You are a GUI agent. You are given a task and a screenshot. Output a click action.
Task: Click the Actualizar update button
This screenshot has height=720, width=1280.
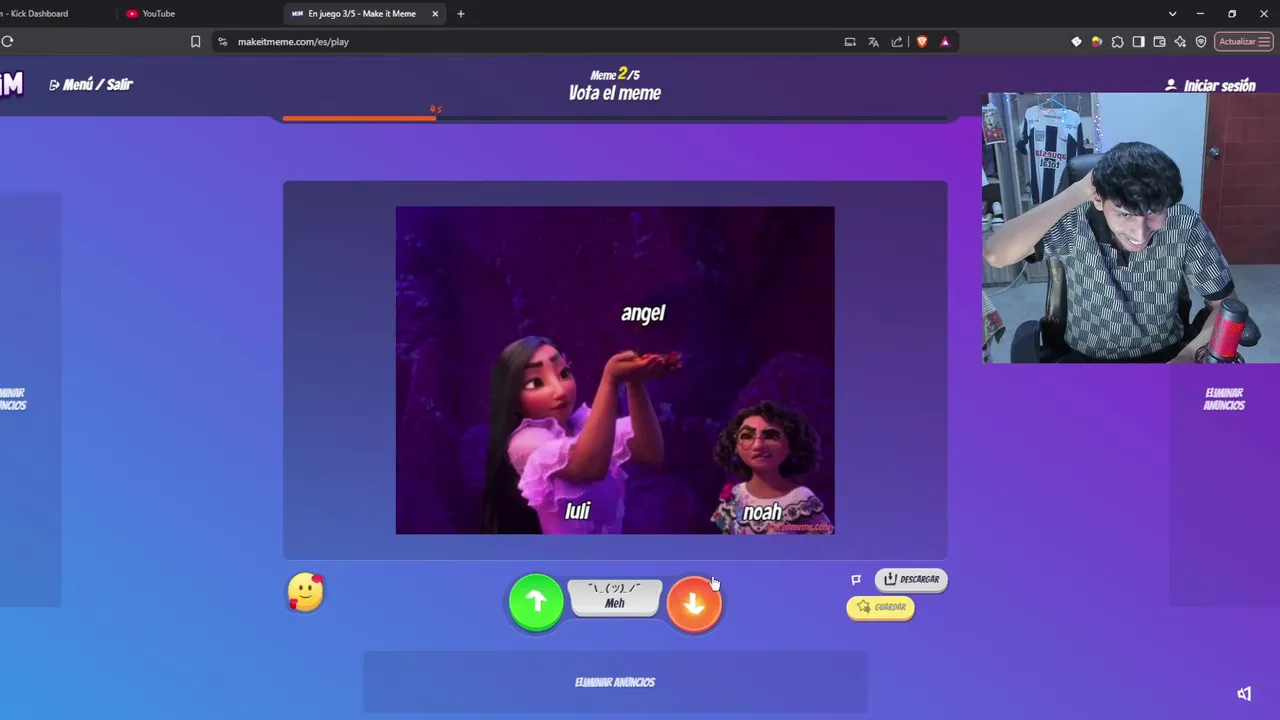1243,42
